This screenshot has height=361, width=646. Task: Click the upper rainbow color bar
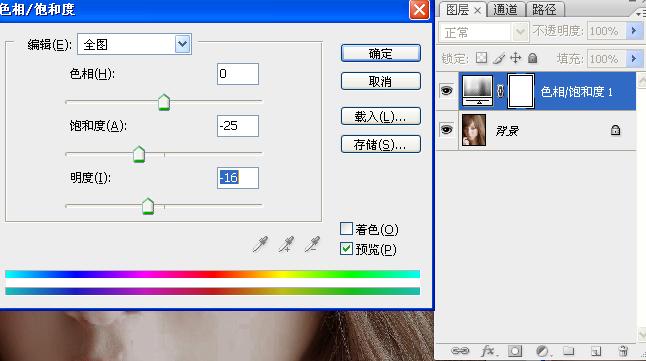[213, 274]
